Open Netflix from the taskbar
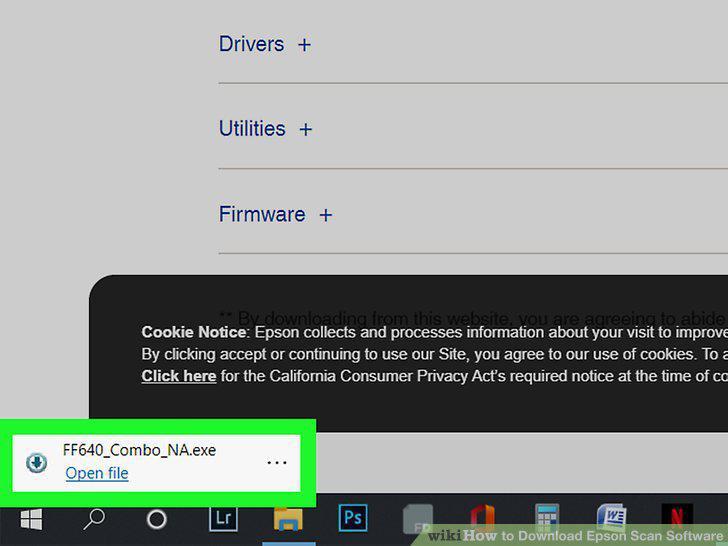Image resolution: width=728 pixels, height=546 pixels. [x=677, y=516]
